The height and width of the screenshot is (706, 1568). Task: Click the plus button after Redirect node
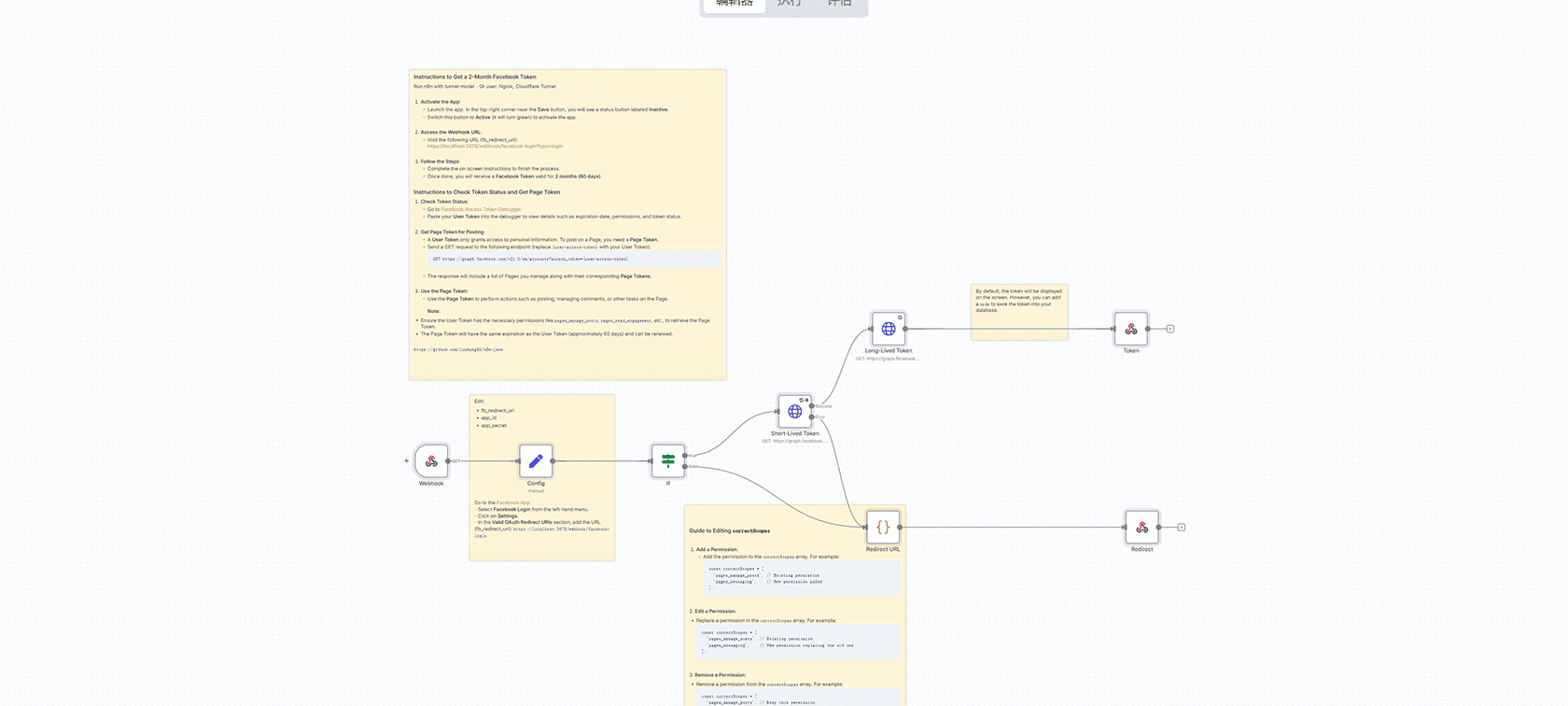1182,528
